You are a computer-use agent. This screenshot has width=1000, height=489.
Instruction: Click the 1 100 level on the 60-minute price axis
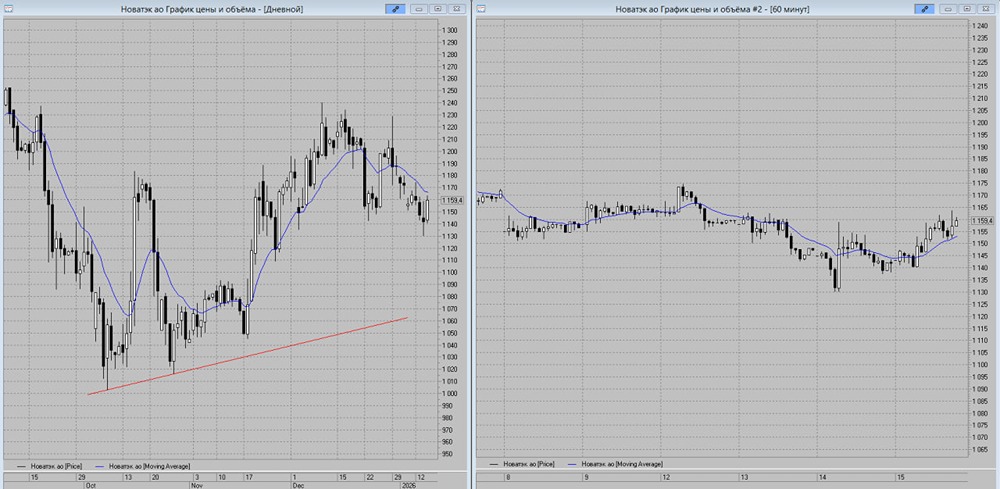pyautogui.click(x=981, y=365)
